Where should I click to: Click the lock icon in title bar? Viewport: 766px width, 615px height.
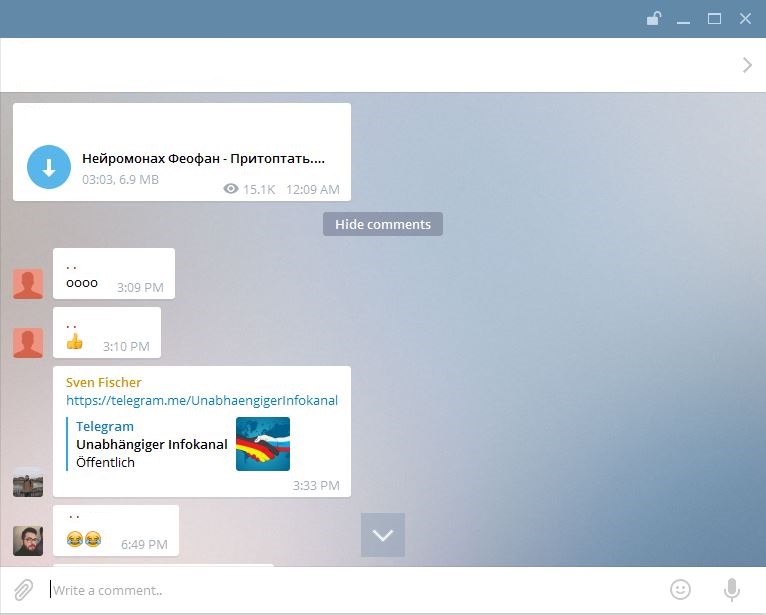653,19
